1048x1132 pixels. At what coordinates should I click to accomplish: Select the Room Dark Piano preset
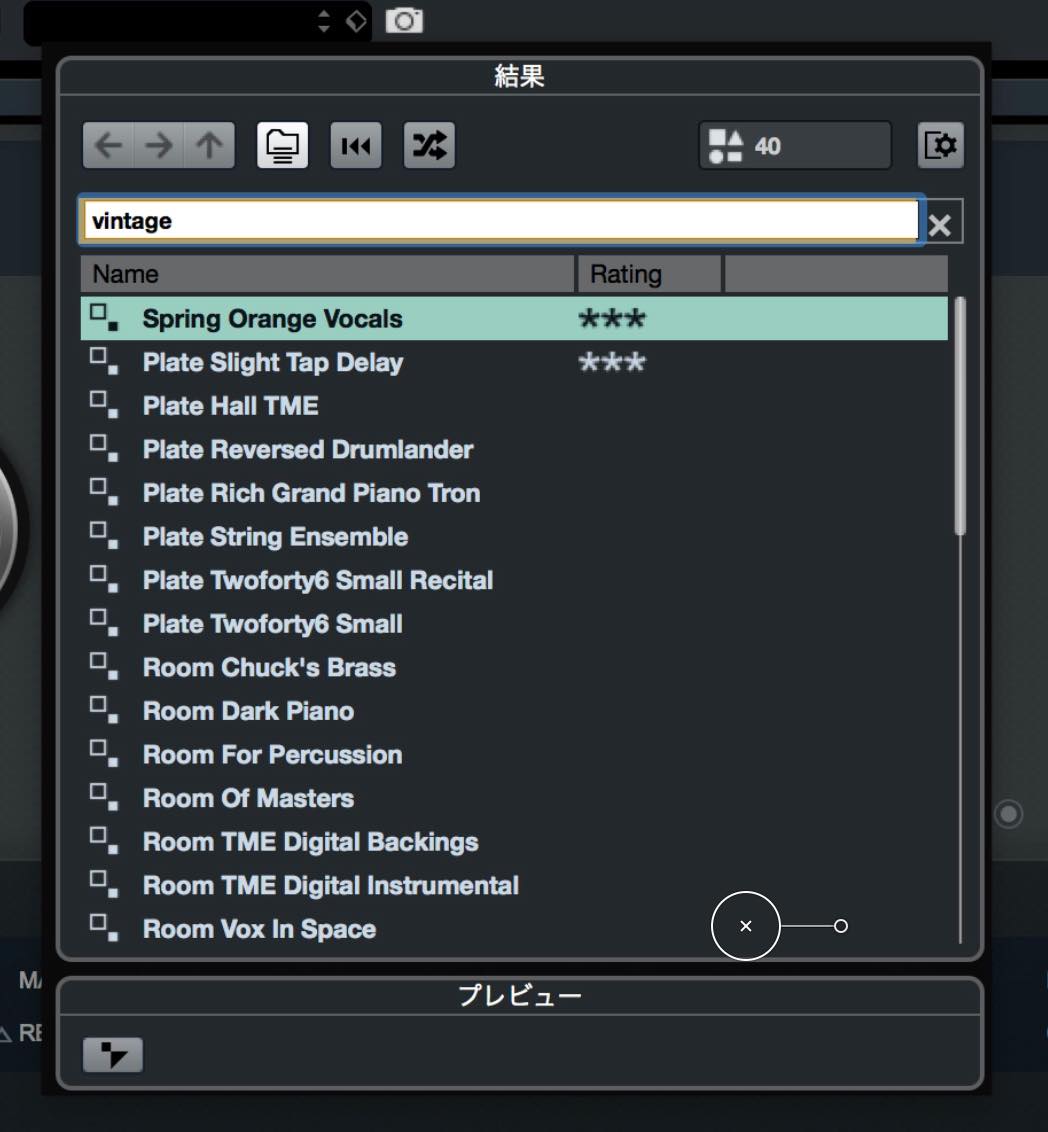(514, 711)
